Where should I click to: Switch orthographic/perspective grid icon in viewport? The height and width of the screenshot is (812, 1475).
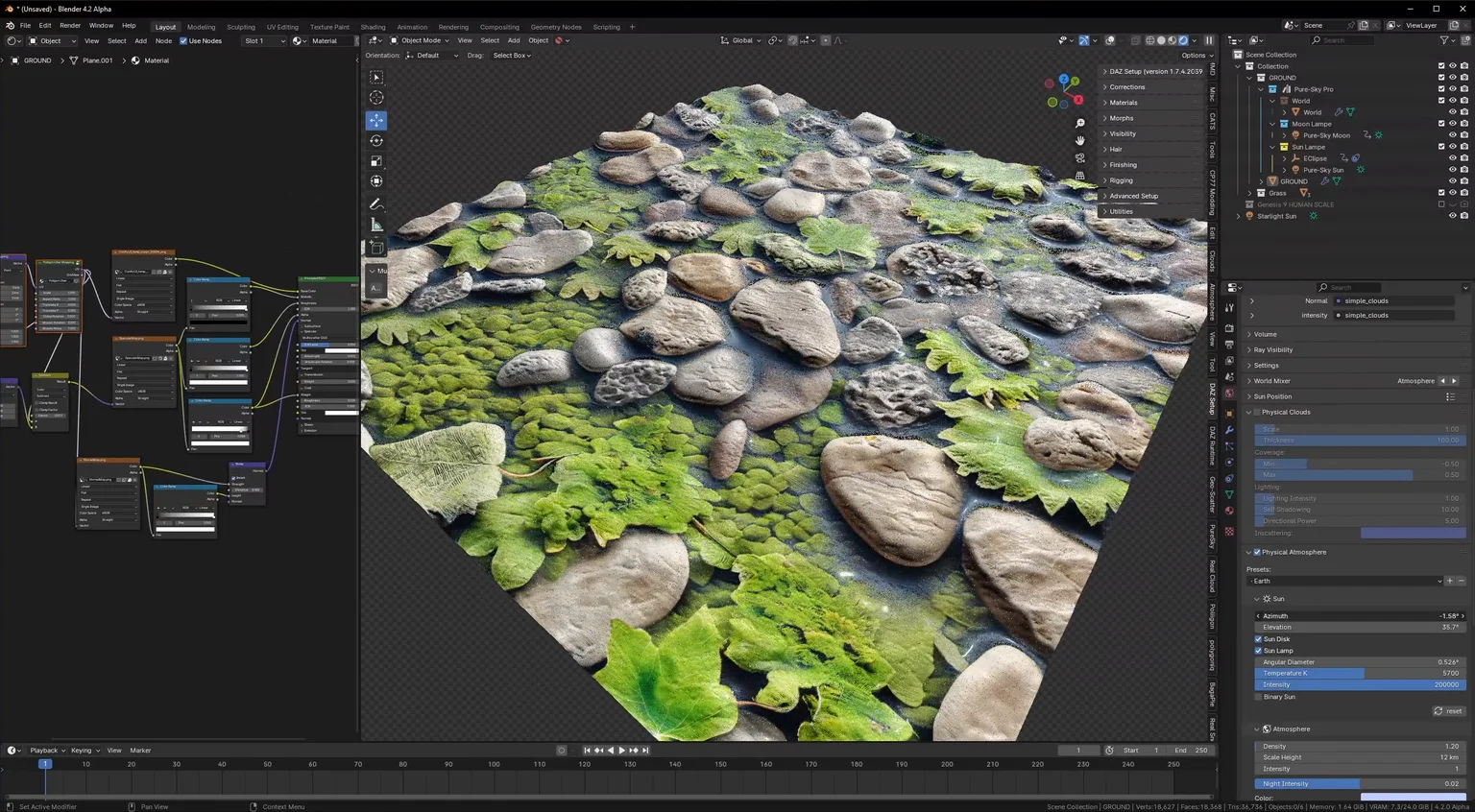[x=1080, y=176]
